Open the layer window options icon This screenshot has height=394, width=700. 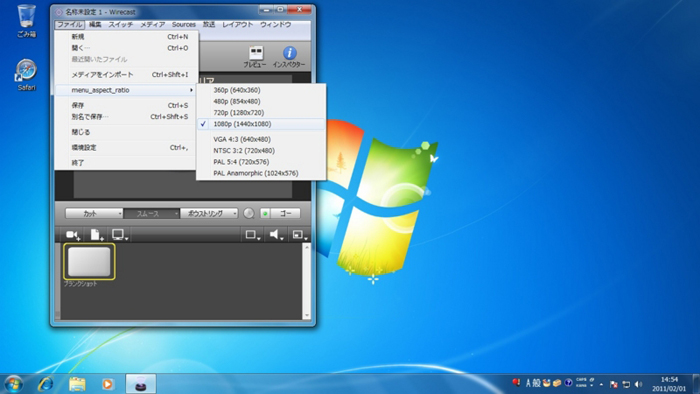pyautogui.click(x=300, y=235)
